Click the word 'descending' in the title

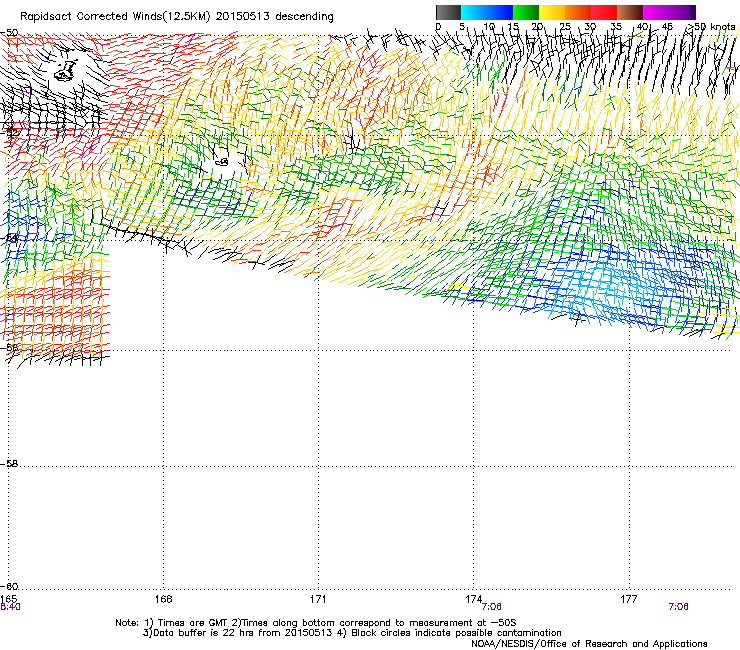click(x=304, y=17)
